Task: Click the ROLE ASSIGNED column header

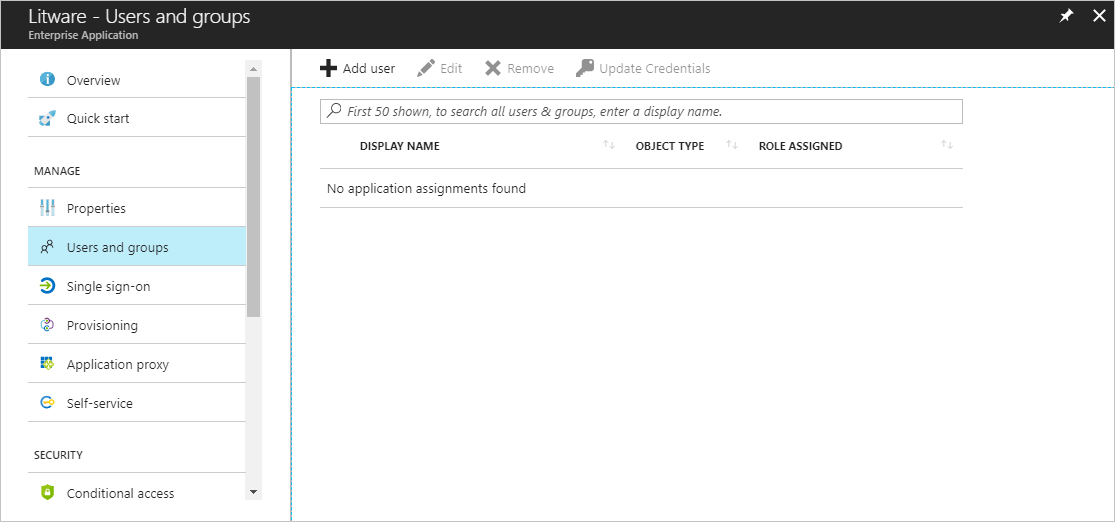Action: point(800,146)
